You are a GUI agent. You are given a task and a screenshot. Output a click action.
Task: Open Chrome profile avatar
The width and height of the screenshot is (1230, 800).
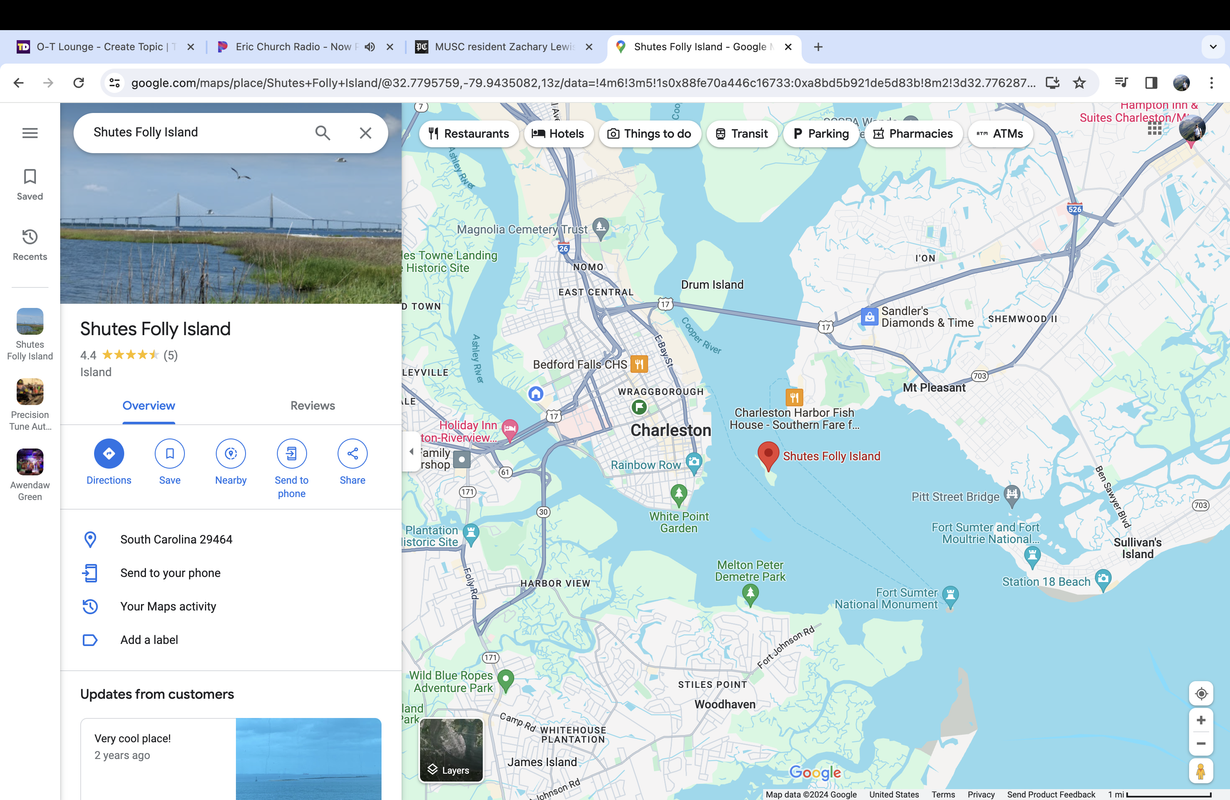[1181, 83]
